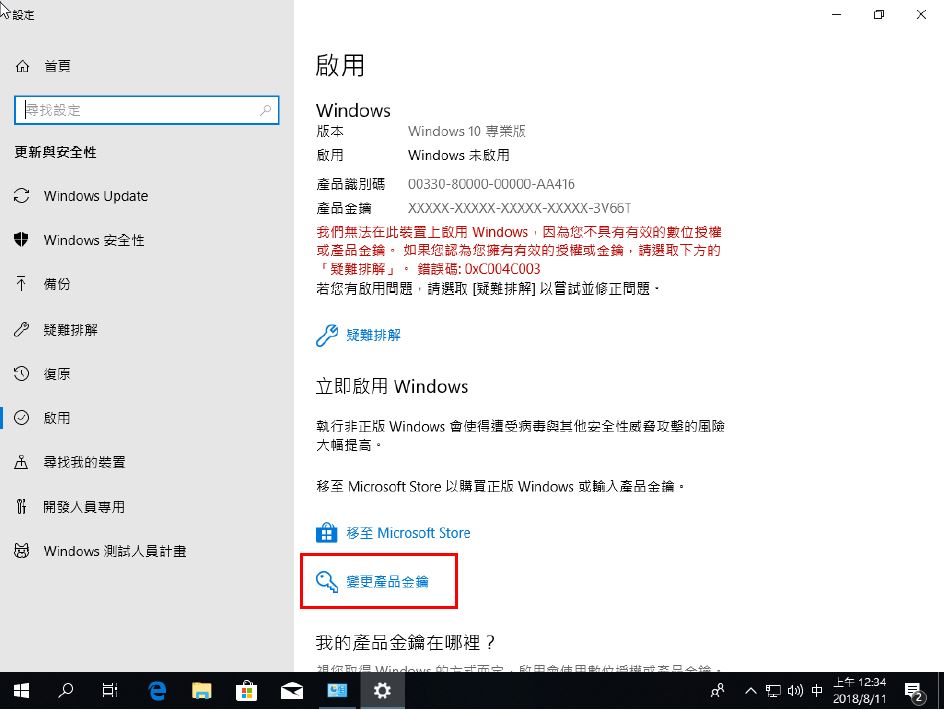Click the 立即啟用 Windows heading
The height and width of the screenshot is (710, 945).
pos(392,386)
